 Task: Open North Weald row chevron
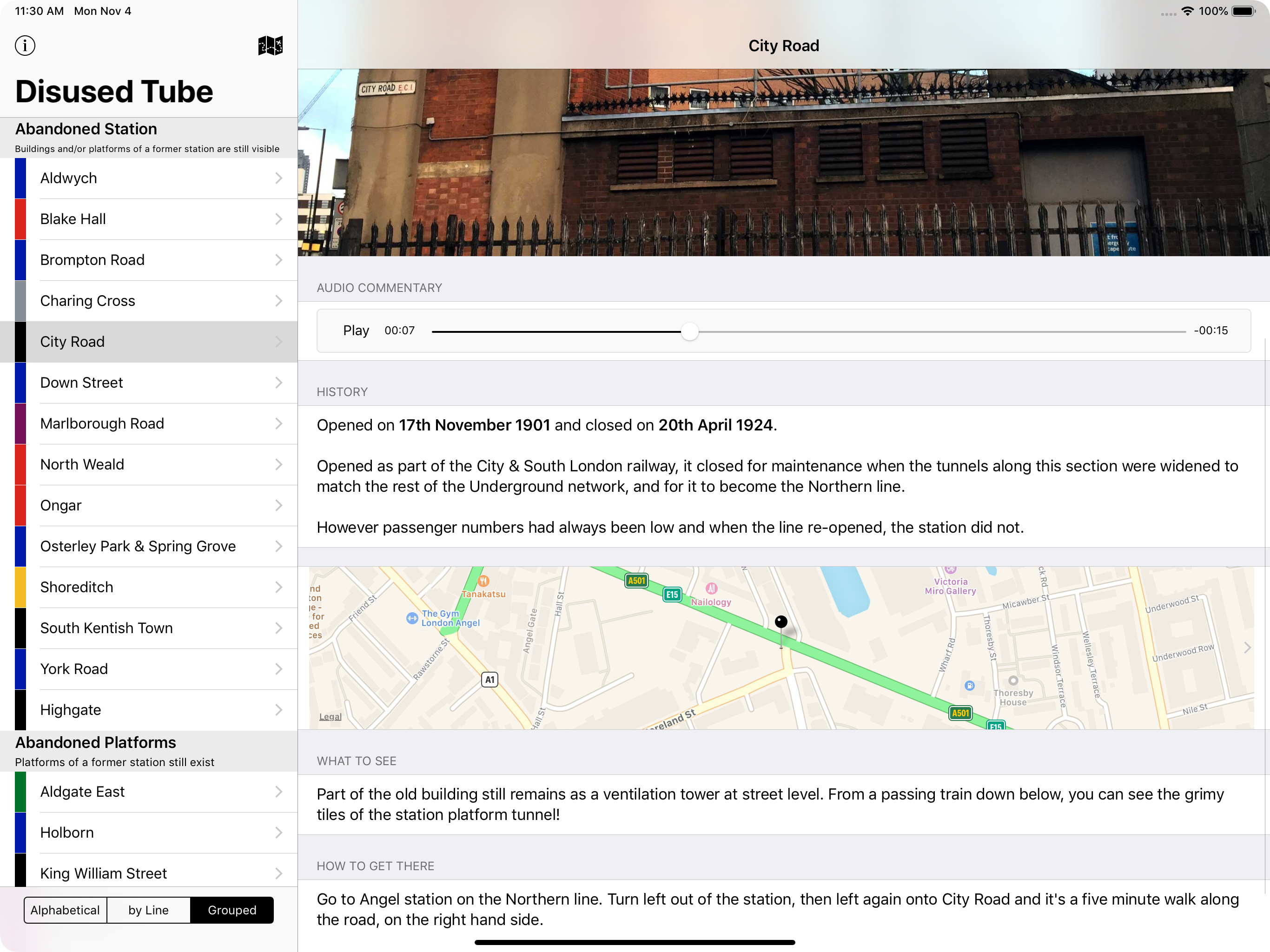[278, 464]
